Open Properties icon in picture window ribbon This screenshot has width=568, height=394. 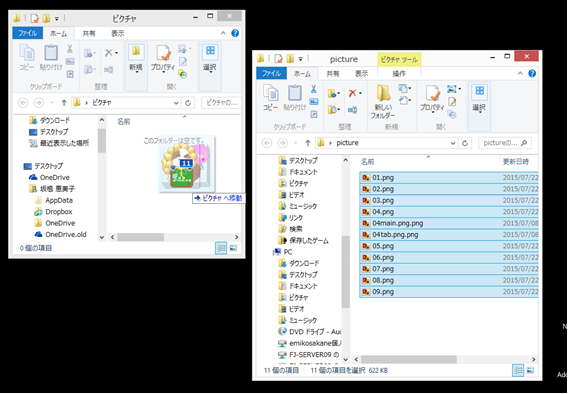[433, 93]
